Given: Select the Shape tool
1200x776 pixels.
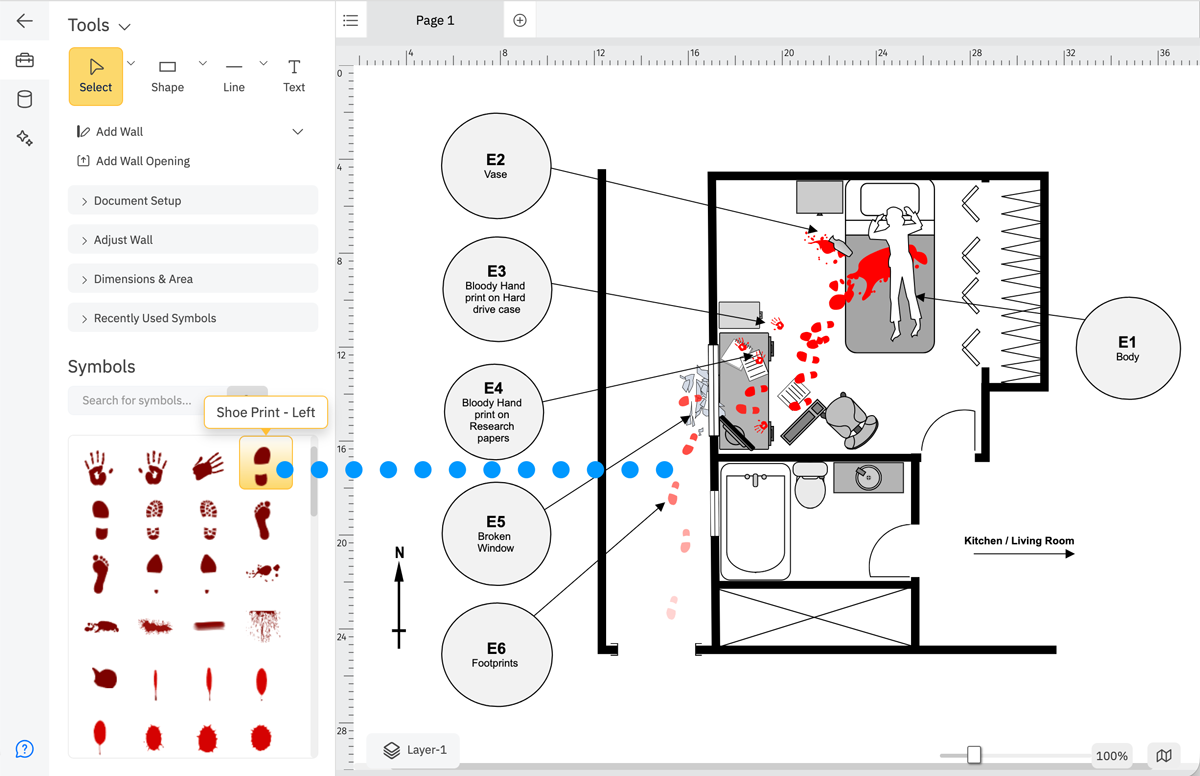Looking at the screenshot, I should pos(167,75).
